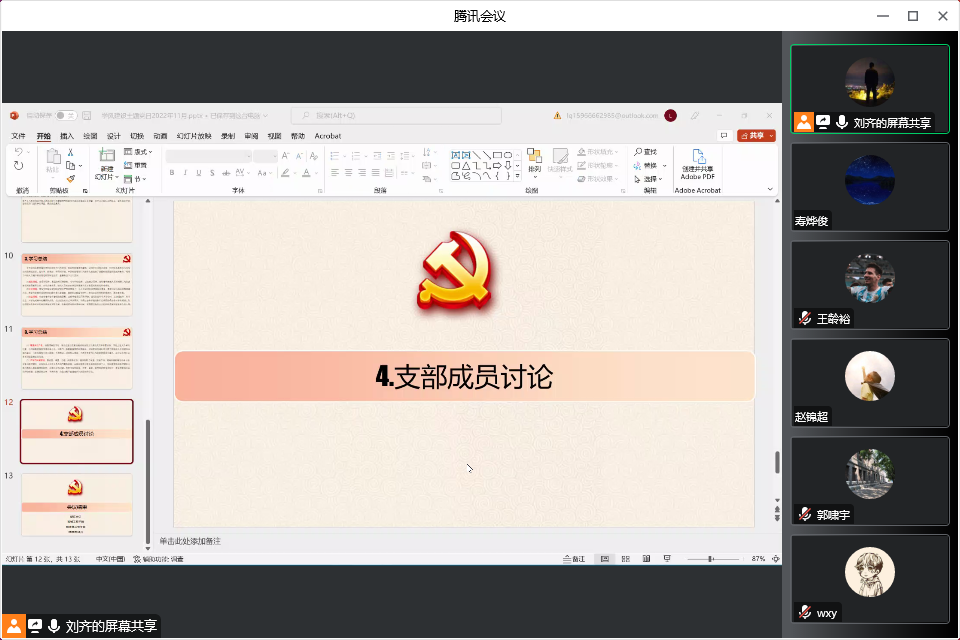
Task: Open the Insert ribbon tab
Action: pos(67,136)
